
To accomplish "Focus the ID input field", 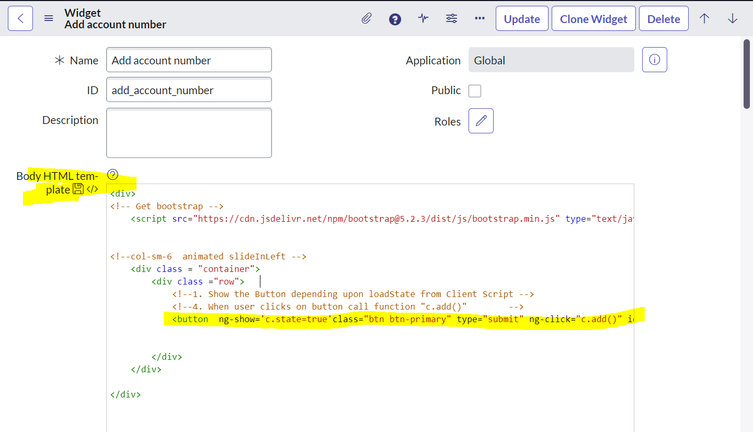I will point(189,90).
